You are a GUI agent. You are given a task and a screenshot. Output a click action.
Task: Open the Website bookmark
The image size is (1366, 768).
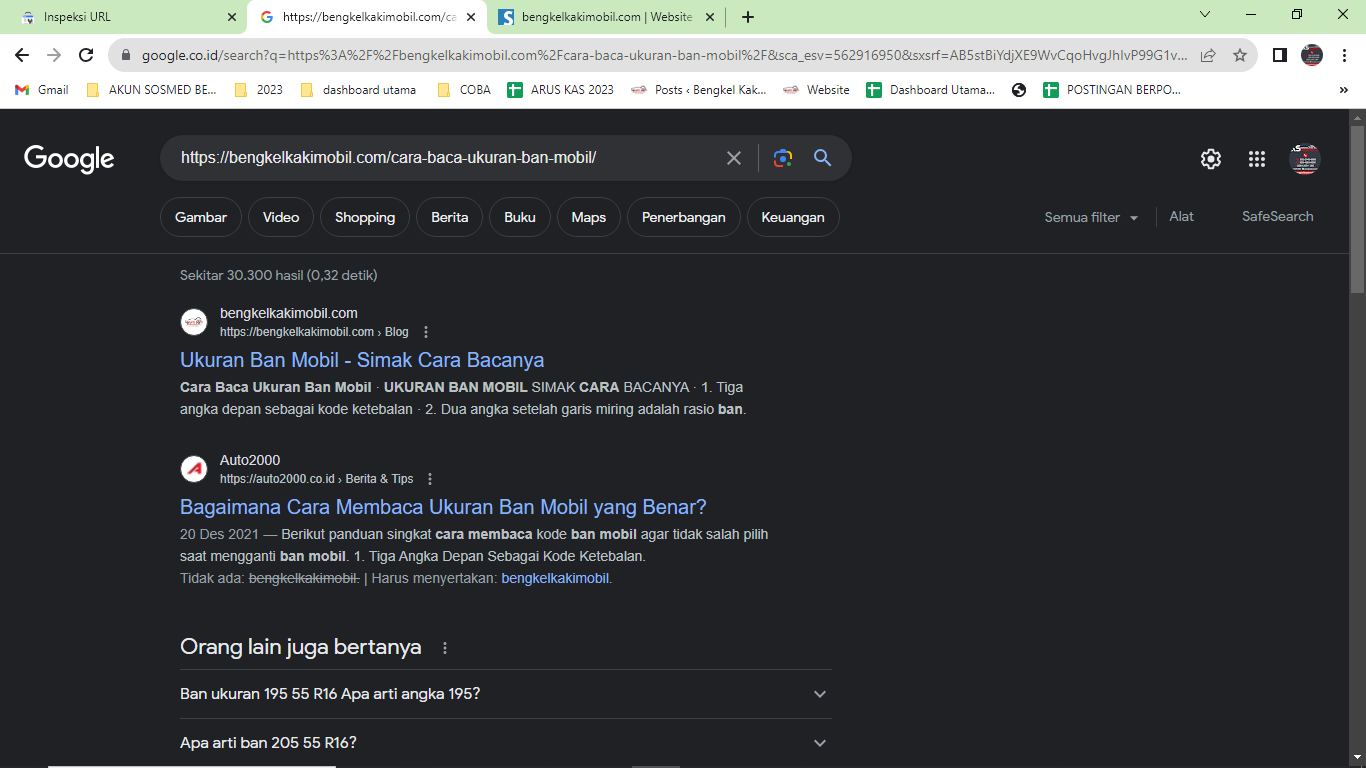point(816,90)
